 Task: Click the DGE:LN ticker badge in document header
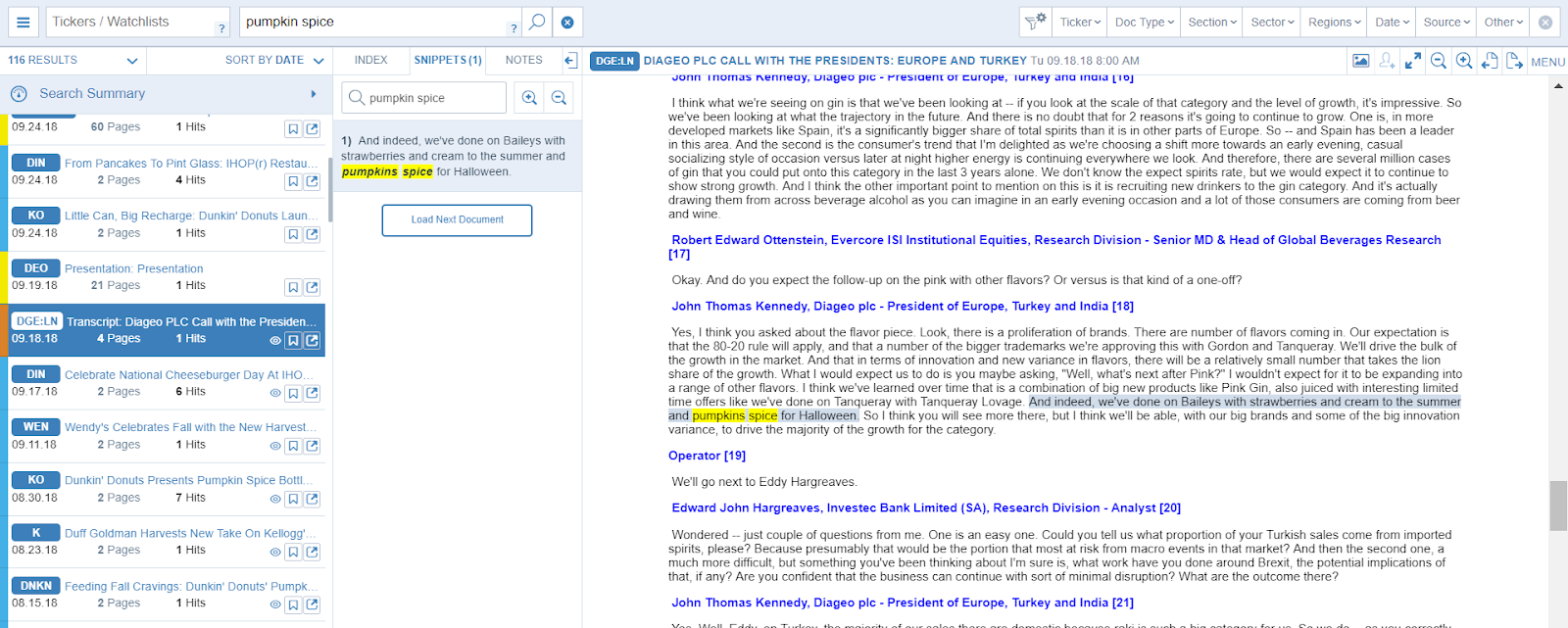614,61
